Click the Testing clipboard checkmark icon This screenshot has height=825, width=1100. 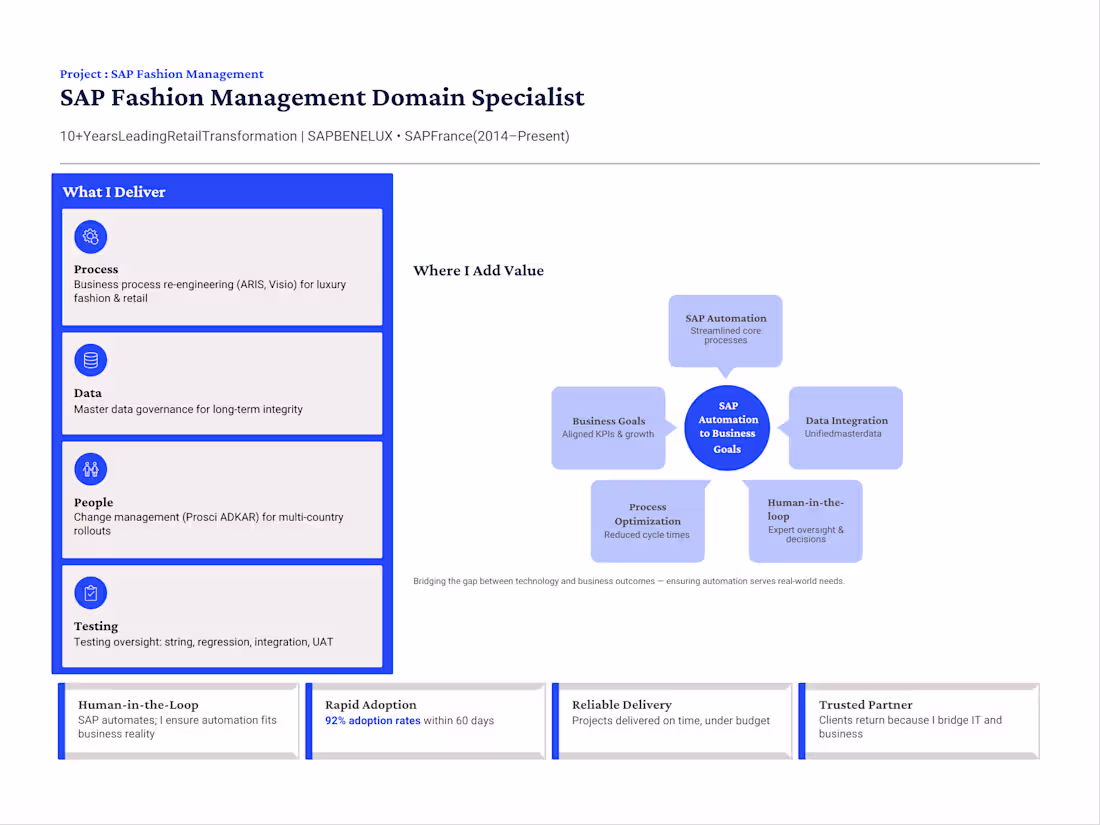coord(90,593)
